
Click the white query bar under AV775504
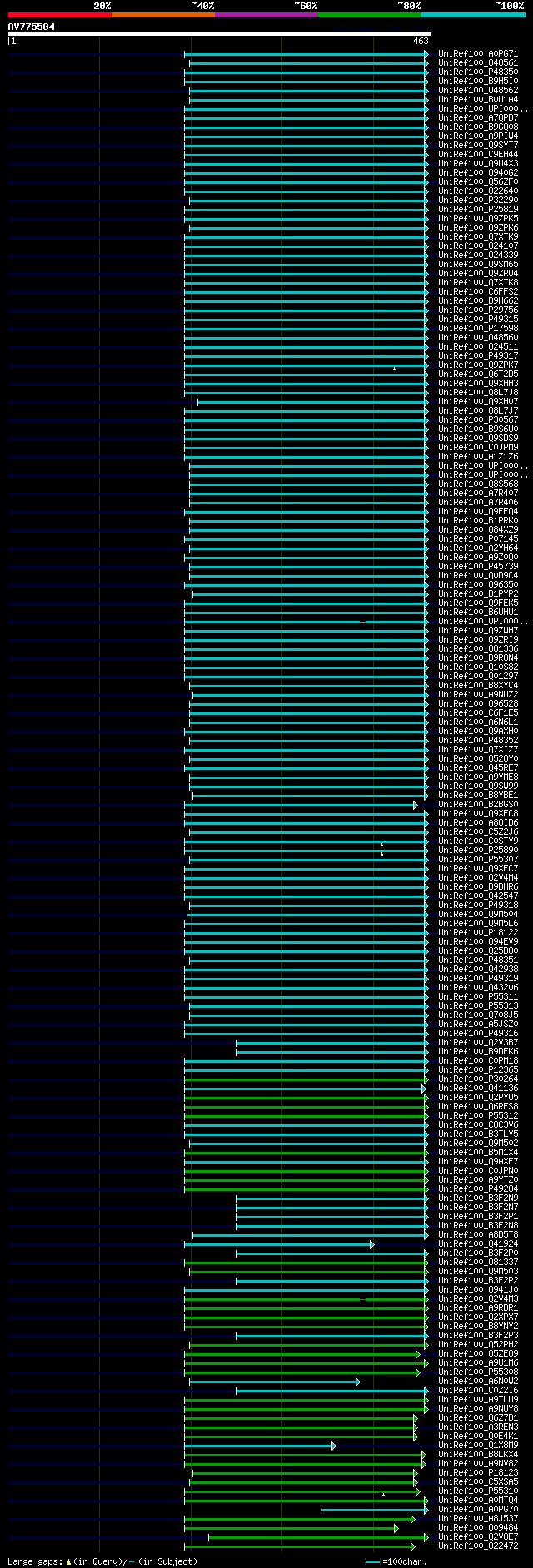(219, 34)
